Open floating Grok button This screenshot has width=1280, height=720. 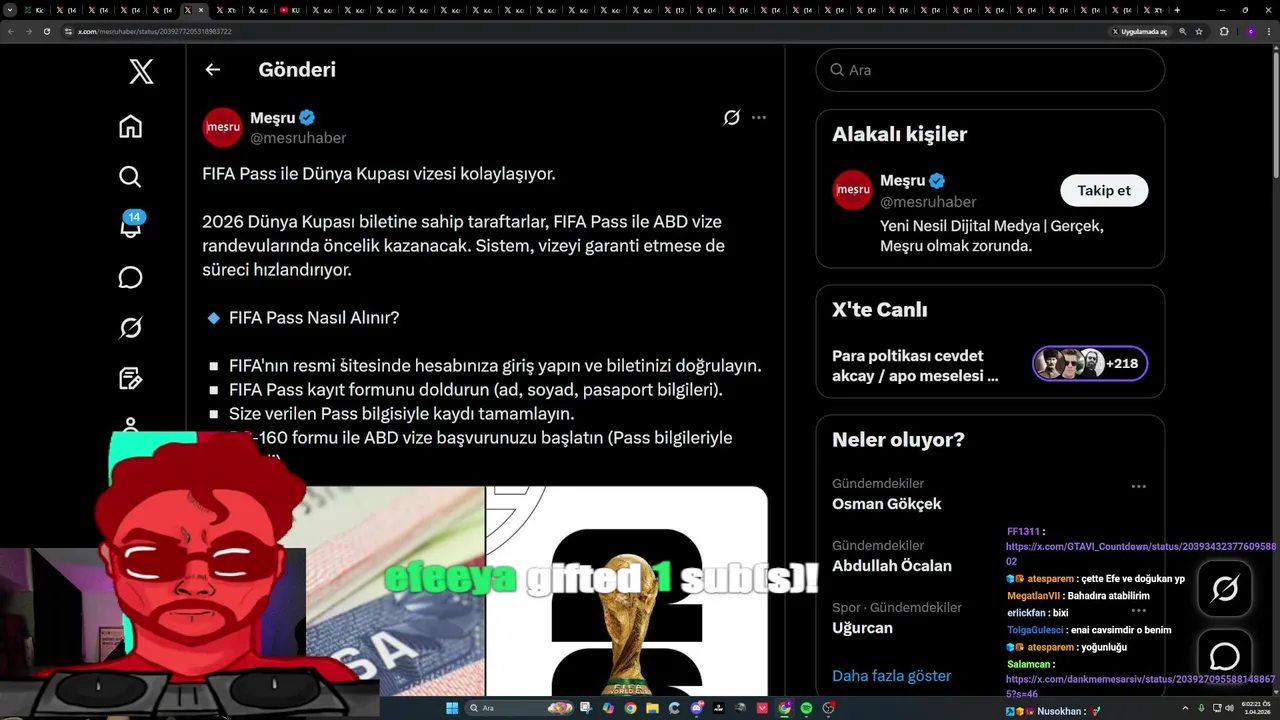(1225, 589)
